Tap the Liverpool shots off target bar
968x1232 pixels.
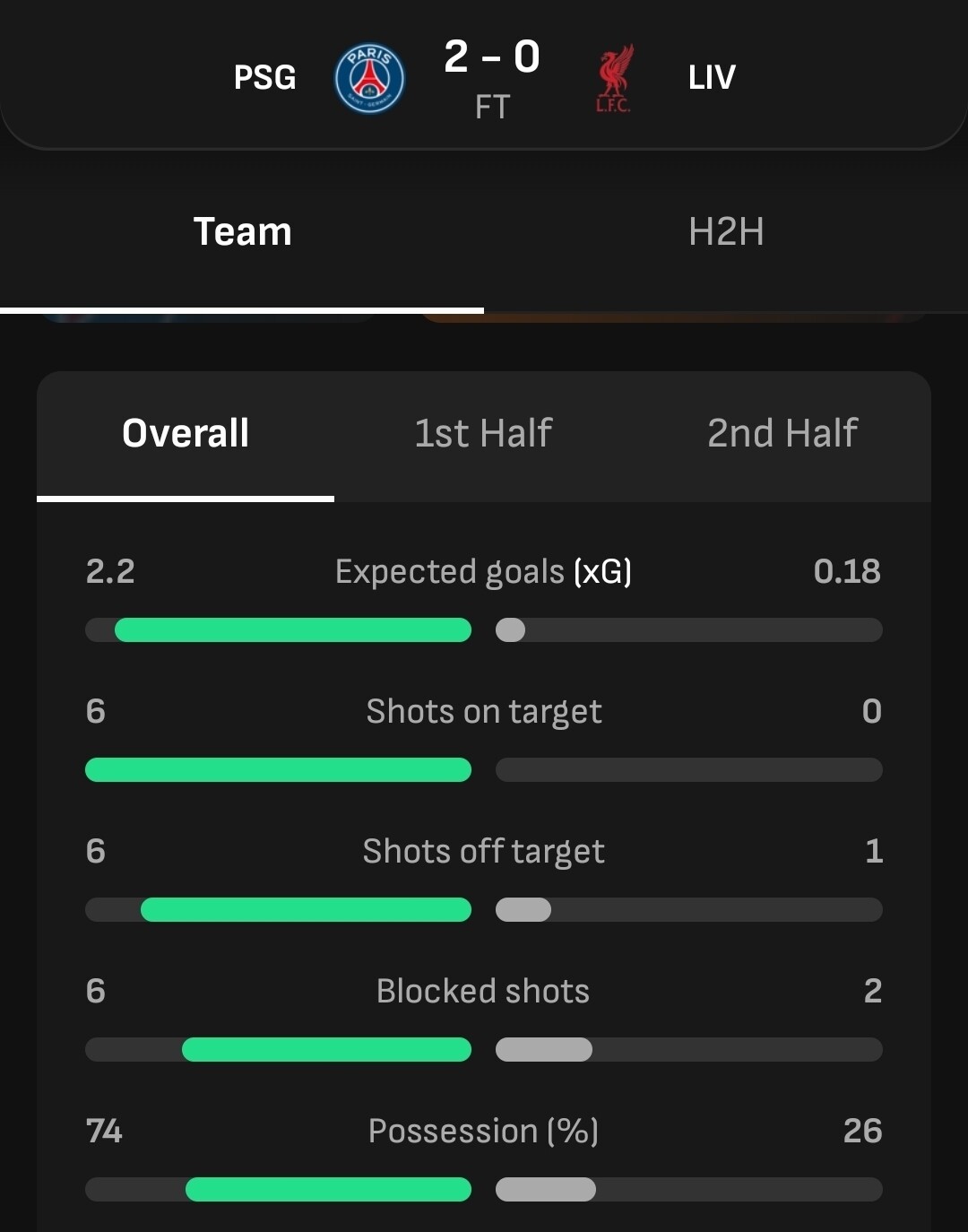coord(523,910)
